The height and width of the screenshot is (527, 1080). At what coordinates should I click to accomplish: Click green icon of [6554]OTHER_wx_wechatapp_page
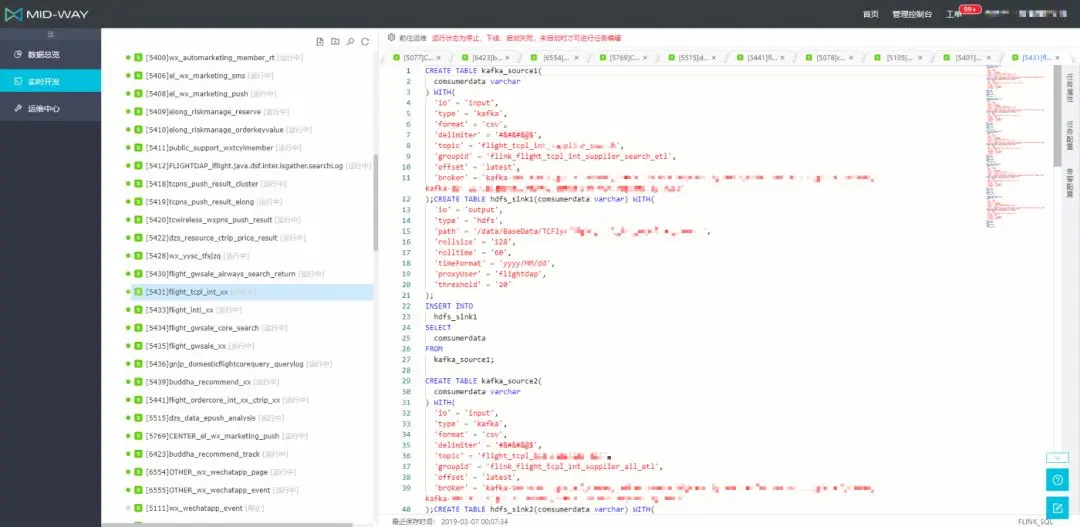point(138,472)
